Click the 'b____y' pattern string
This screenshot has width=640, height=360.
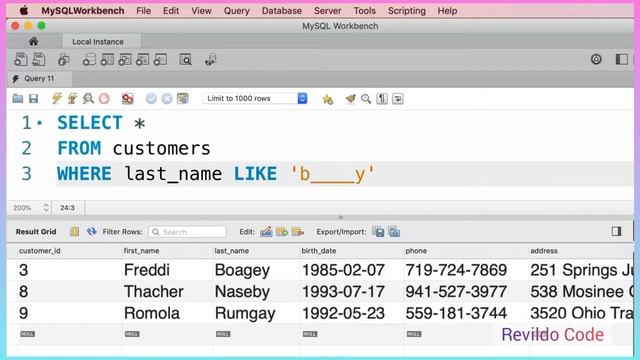pyautogui.click(x=332, y=174)
